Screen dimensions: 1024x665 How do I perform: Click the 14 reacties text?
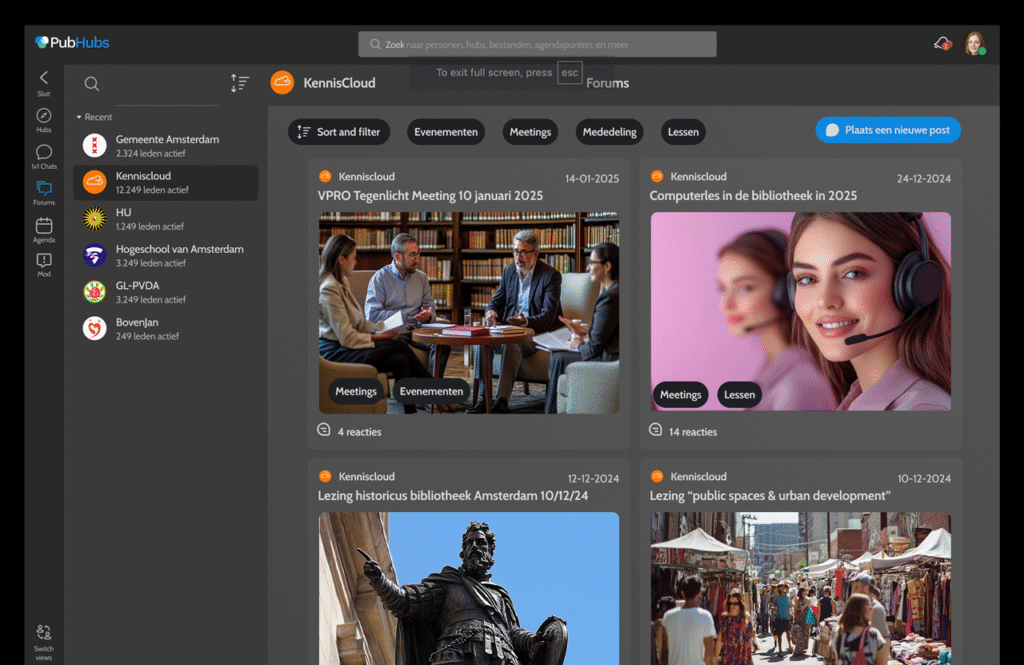tap(693, 432)
